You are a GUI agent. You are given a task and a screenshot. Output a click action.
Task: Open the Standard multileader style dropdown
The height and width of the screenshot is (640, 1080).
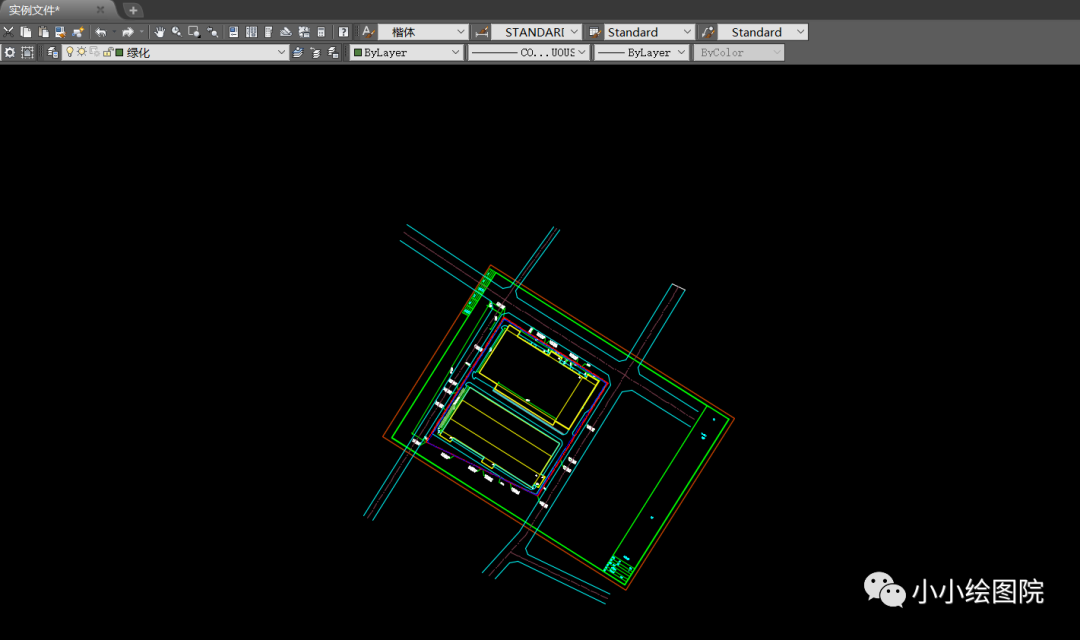[x=763, y=32]
